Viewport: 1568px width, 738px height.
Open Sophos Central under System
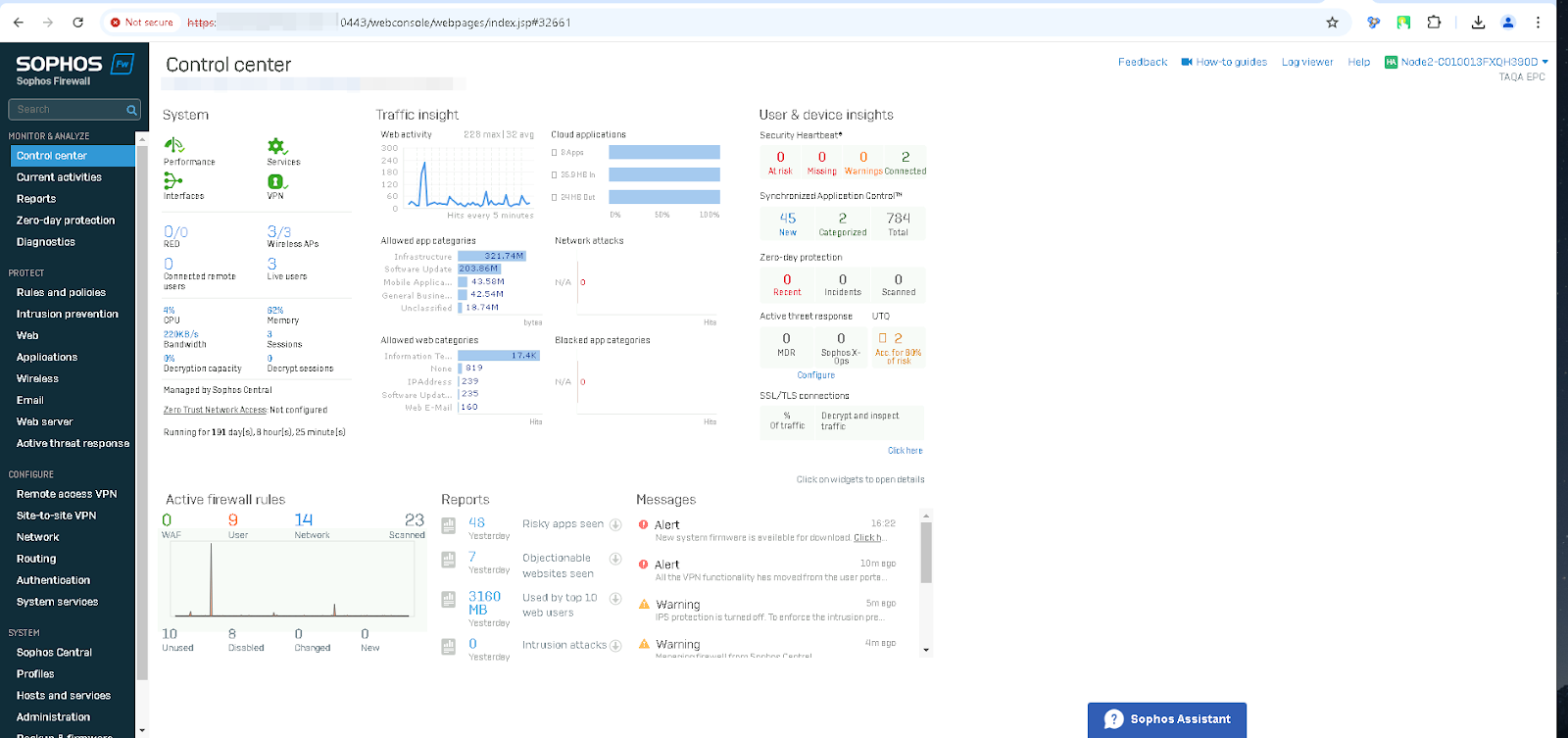[x=54, y=653]
